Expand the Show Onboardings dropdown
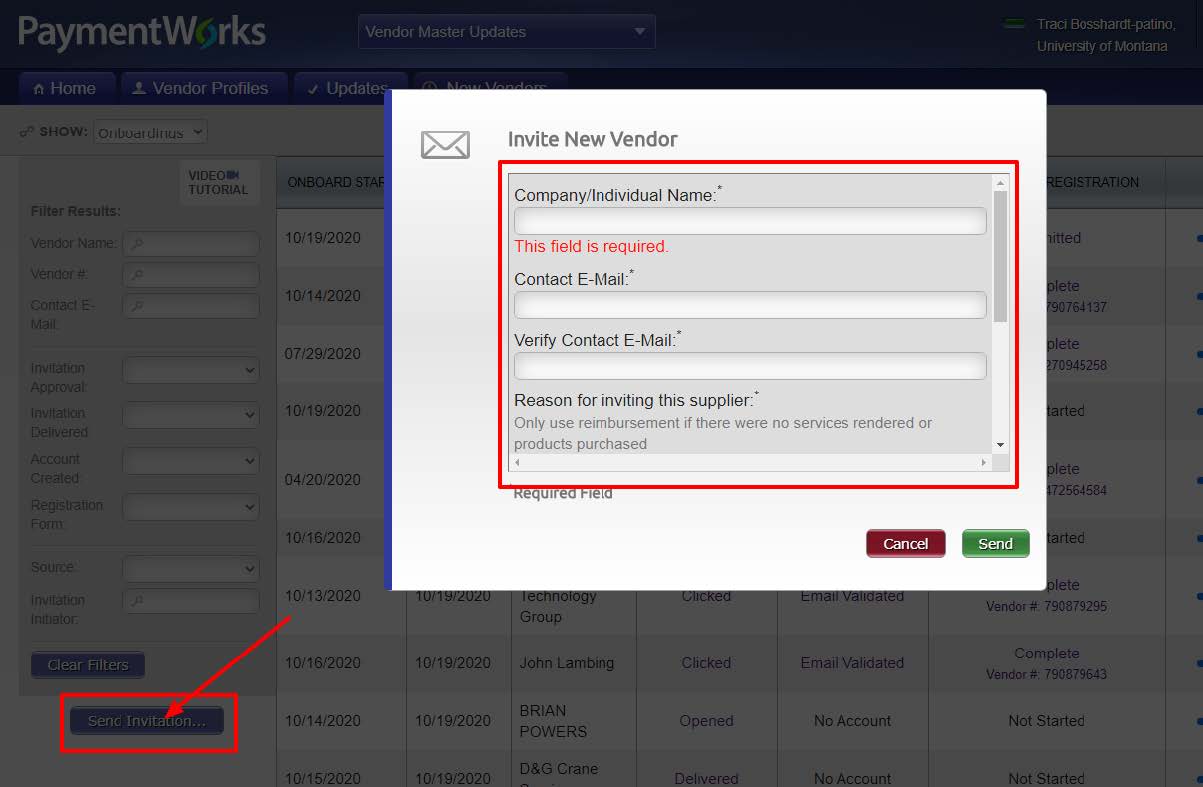This screenshot has height=787, width=1203. click(x=150, y=132)
